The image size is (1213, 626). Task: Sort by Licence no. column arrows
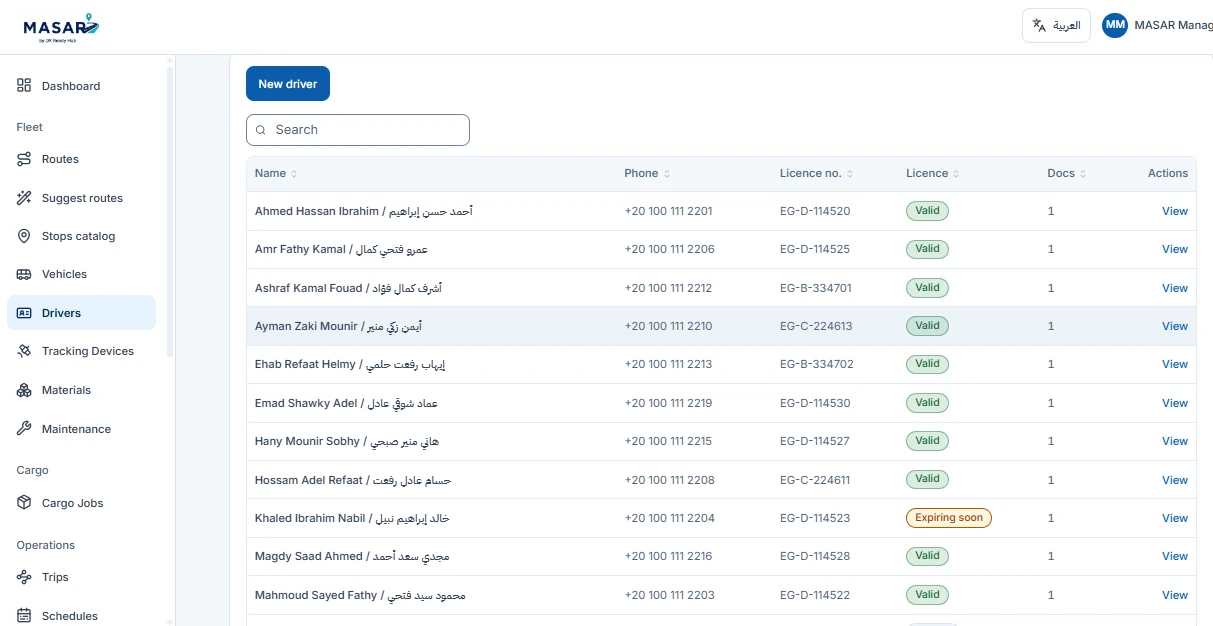pos(850,174)
